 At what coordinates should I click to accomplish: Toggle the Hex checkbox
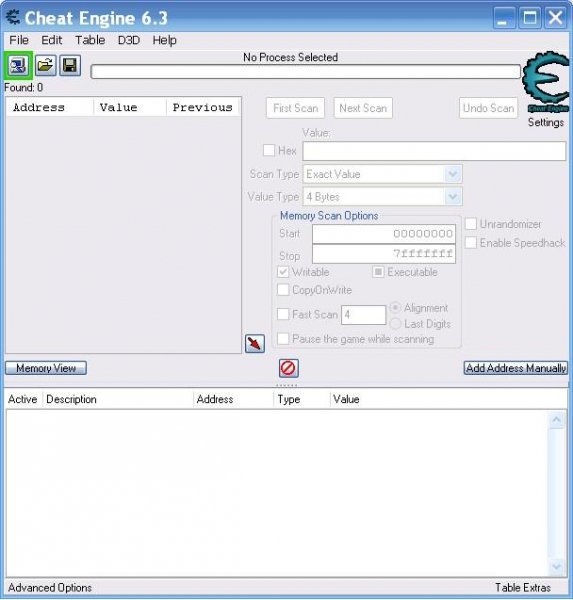269,150
